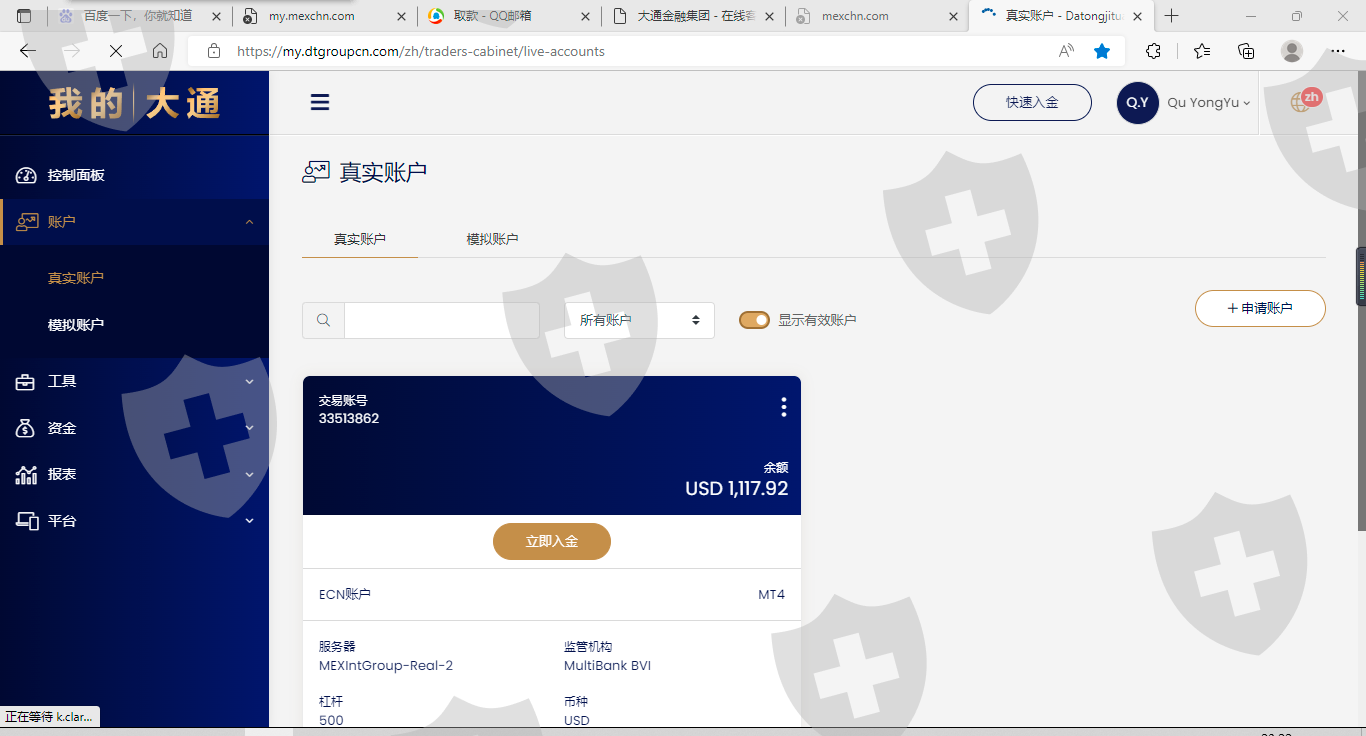Image resolution: width=1366 pixels, height=736 pixels.
Task: Click the search magnifier icon
Action: [323, 320]
